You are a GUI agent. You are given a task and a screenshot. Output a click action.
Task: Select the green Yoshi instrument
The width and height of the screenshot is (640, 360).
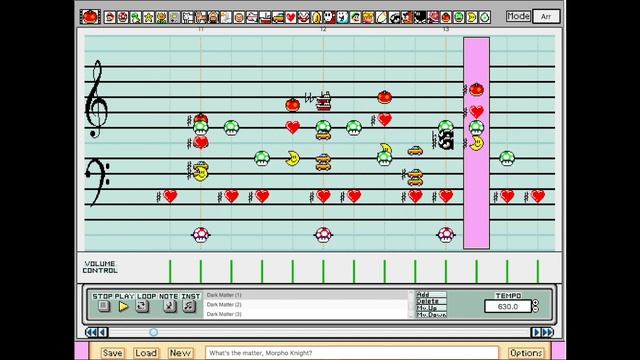(136, 17)
